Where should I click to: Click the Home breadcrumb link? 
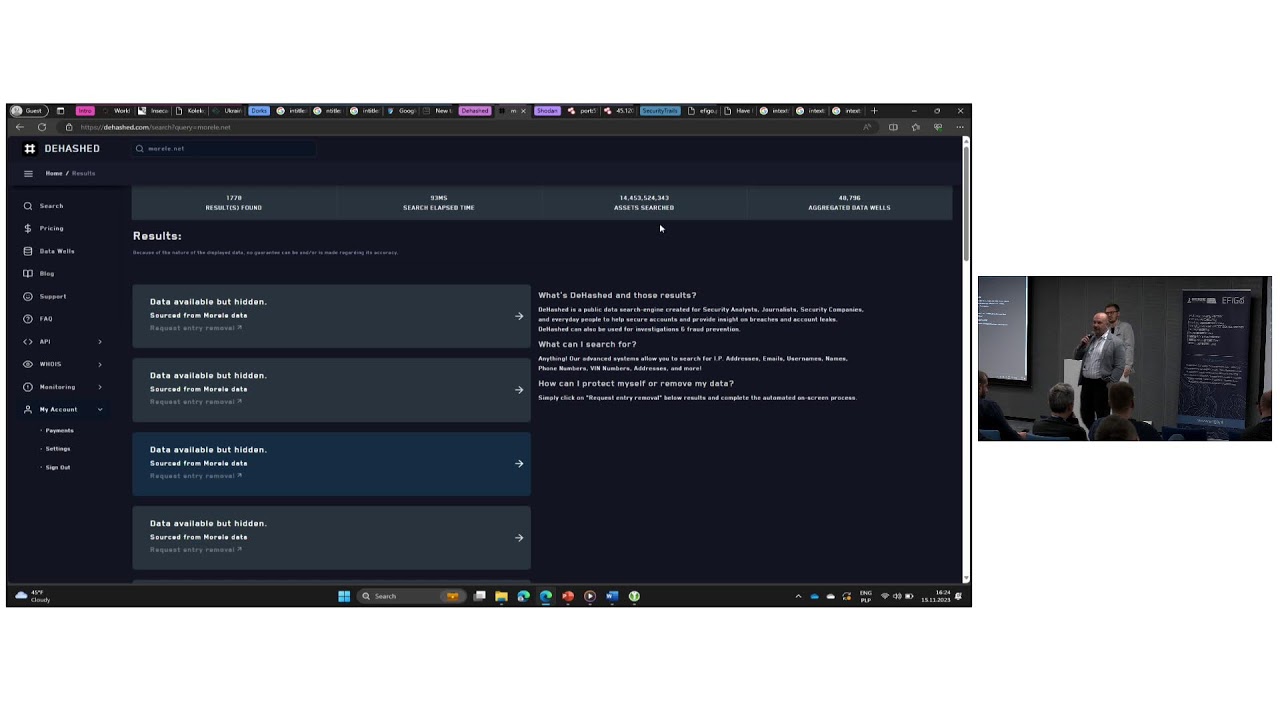click(x=54, y=173)
